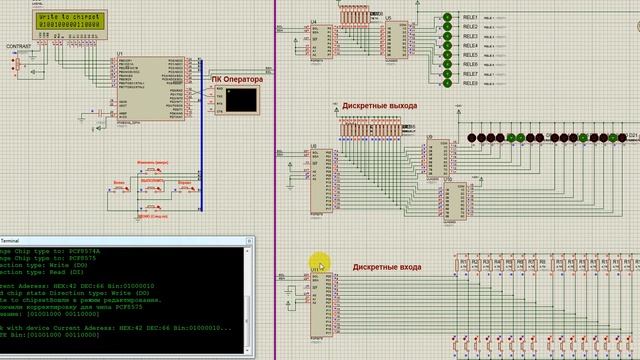Viewport: 640px width, 360px height.
Task: Select the U1 microcontroller chip
Action: coord(151,89)
